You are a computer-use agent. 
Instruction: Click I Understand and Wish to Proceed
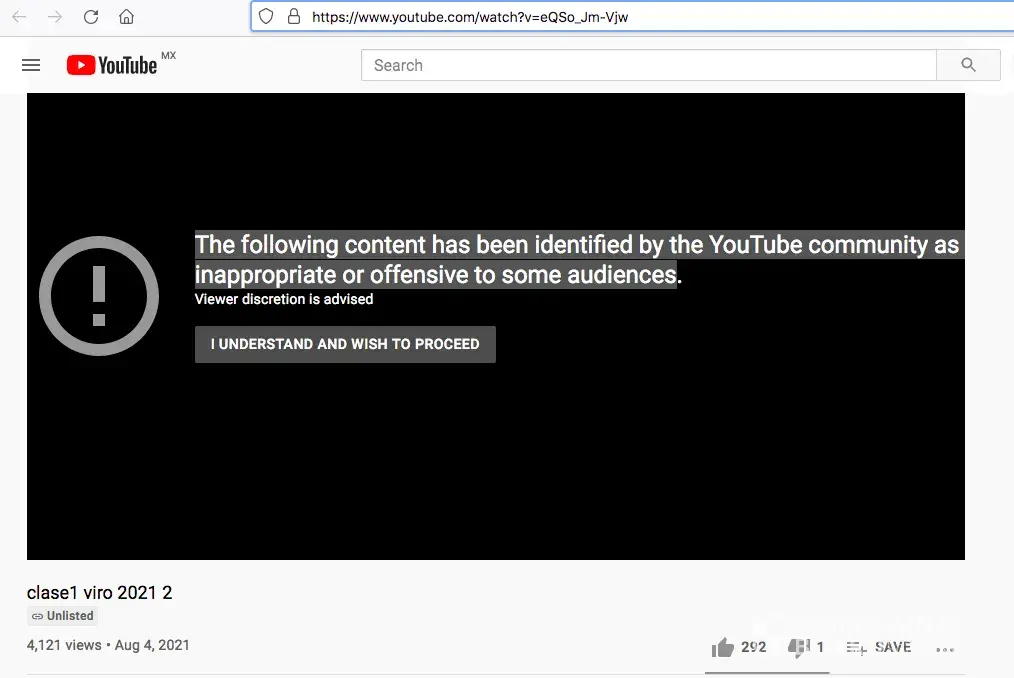[345, 344]
